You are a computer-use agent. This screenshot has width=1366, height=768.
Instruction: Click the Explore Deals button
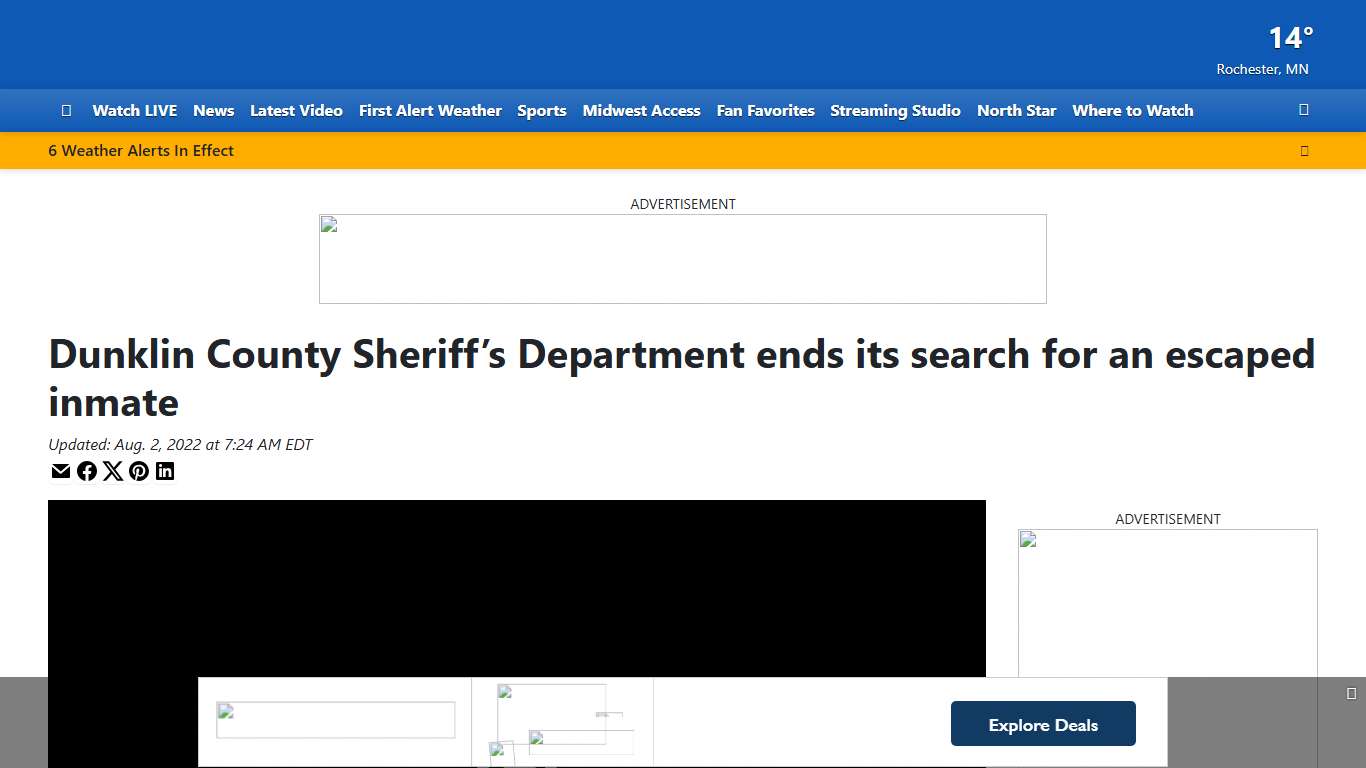pos(1043,723)
